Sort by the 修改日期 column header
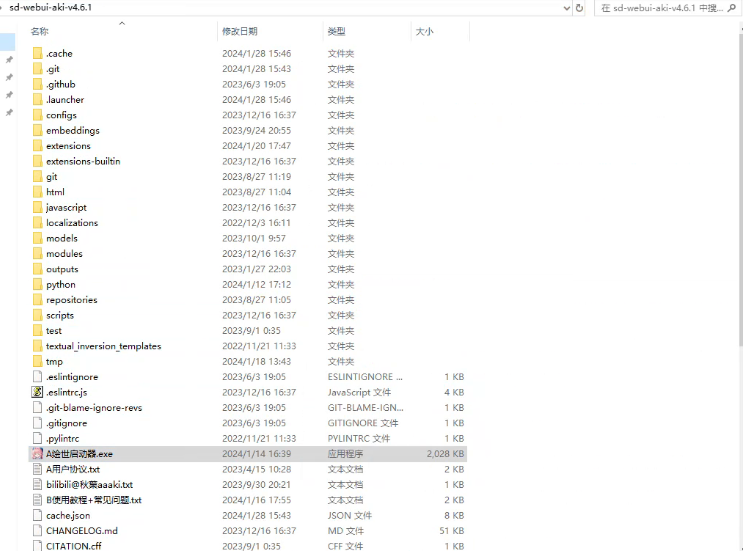This screenshot has height=551, width=743. point(239,31)
